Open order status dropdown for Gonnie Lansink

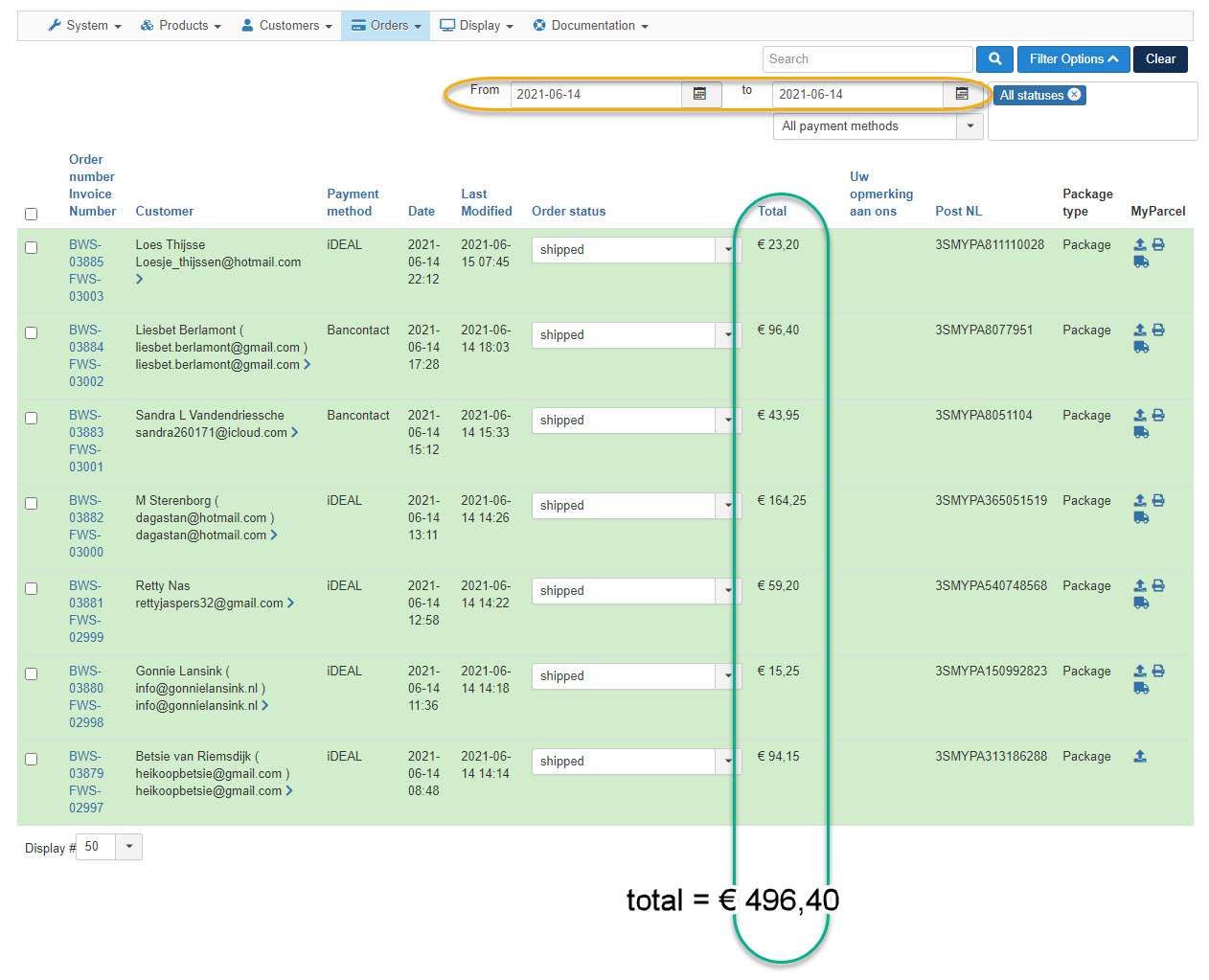click(636, 676)
